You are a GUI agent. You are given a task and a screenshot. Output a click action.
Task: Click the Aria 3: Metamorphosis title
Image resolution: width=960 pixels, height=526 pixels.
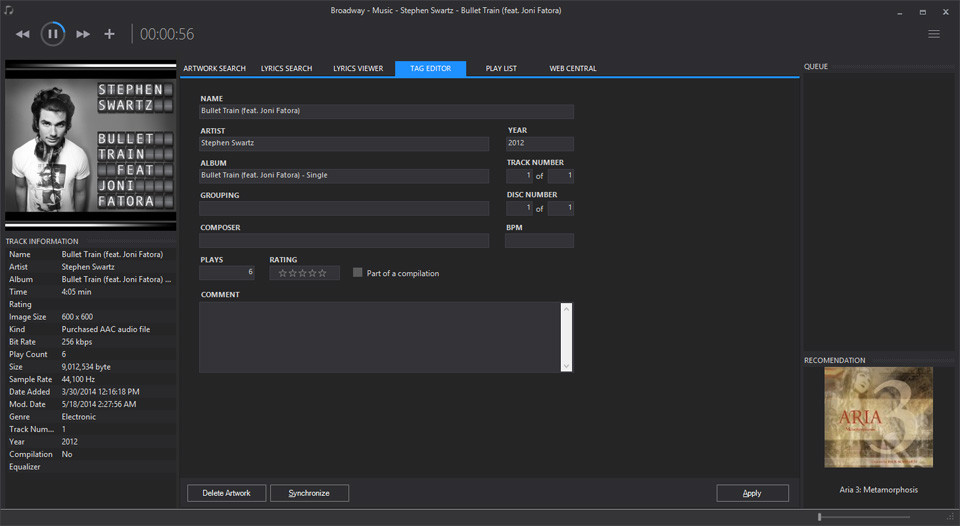pyautogui.click(x=879, y=490)
